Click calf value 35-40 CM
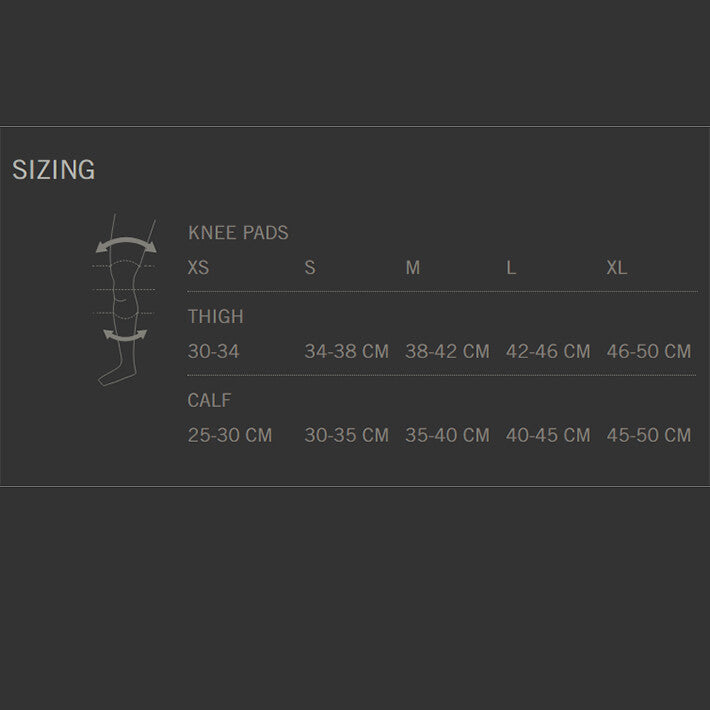The image size is (710, 710). [447, 436]
